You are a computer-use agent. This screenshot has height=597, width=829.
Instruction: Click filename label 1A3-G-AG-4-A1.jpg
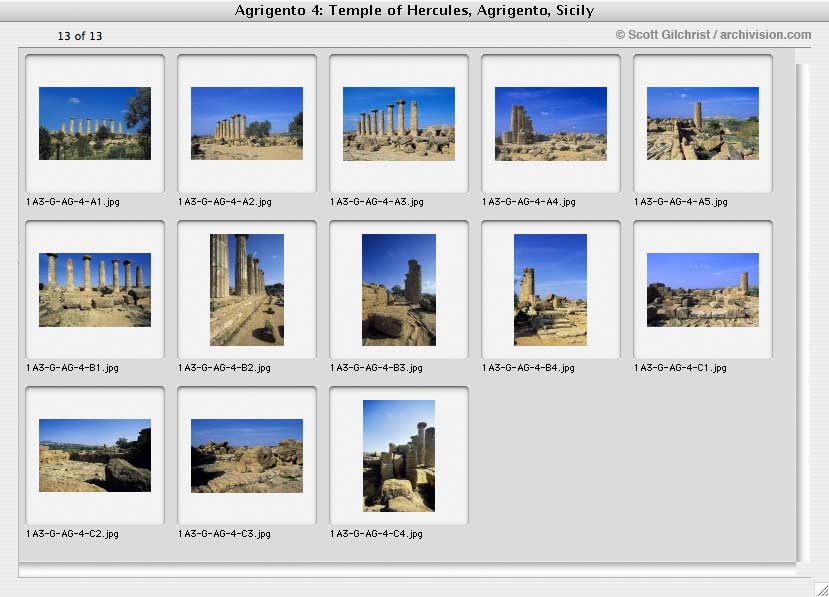point(73,202)
